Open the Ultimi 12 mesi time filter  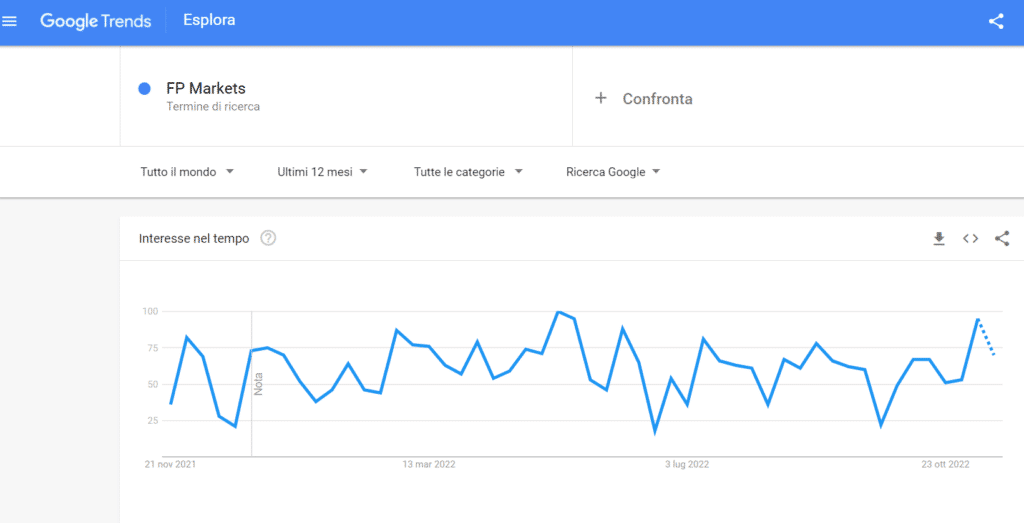pyautogui.click(x=323, y=172)
